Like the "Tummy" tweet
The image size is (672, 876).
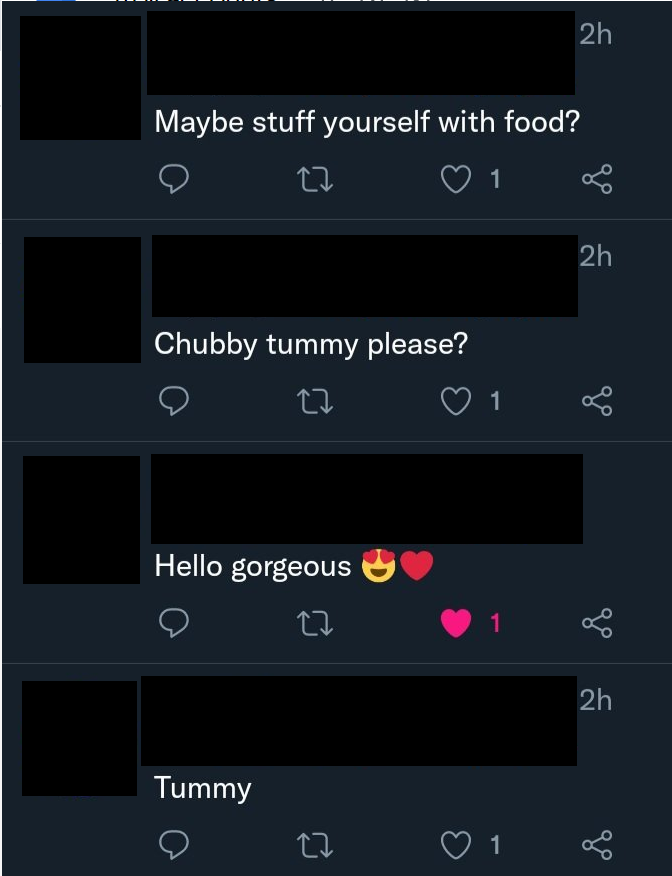[456, 846]
